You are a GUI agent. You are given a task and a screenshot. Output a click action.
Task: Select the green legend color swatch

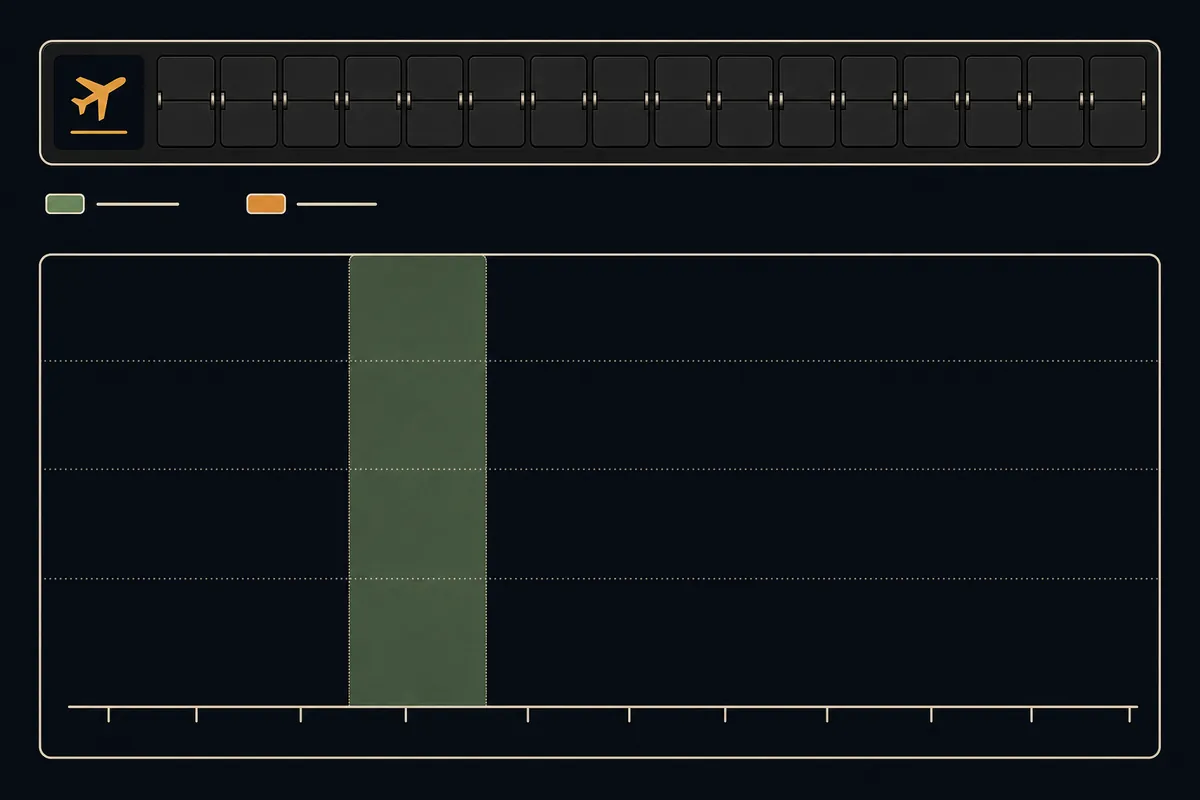[65, 204]
